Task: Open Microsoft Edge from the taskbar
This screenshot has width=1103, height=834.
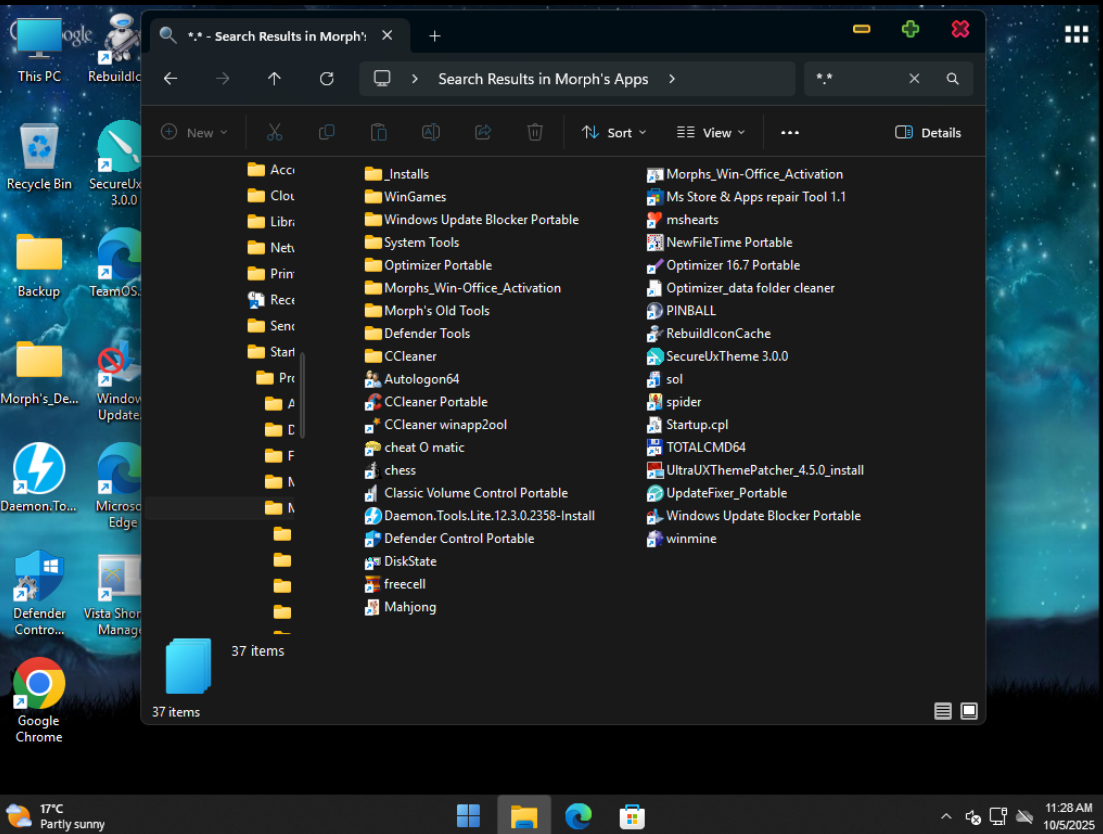Action: (x=578, y=816)
